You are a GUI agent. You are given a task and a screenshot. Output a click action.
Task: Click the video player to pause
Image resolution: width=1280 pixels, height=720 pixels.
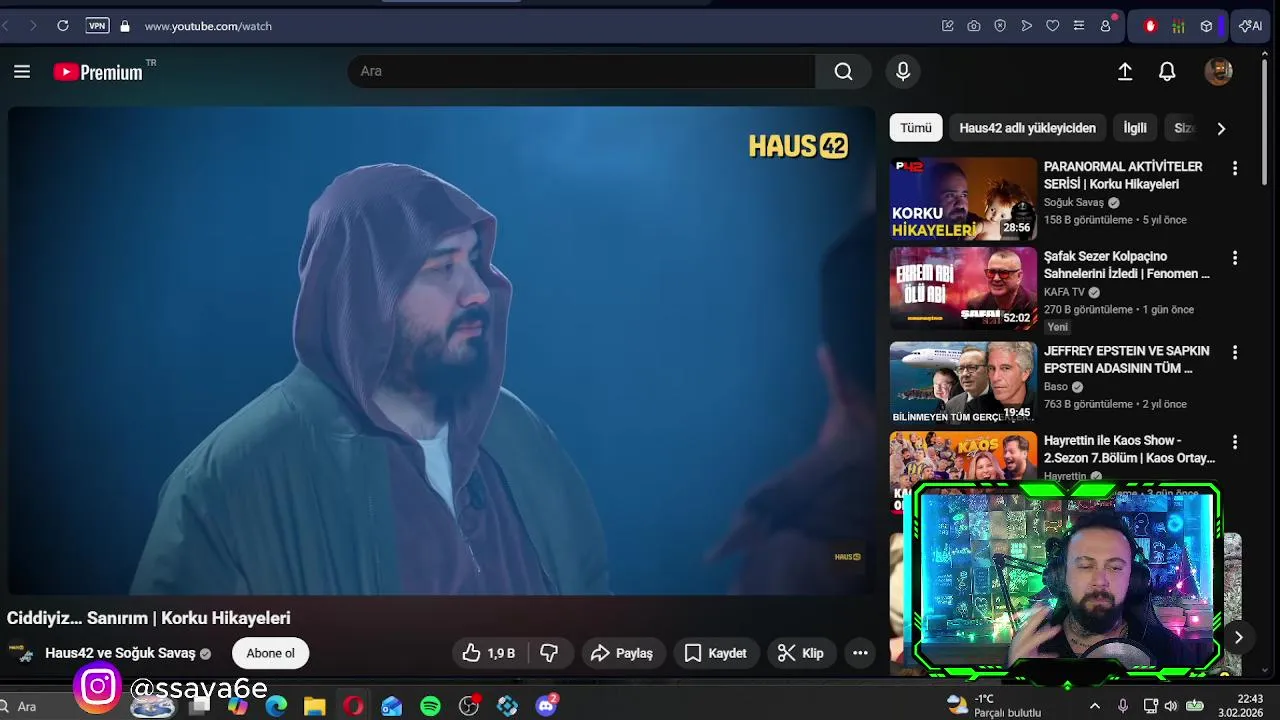pyautogui.click(x=440, y=350)
